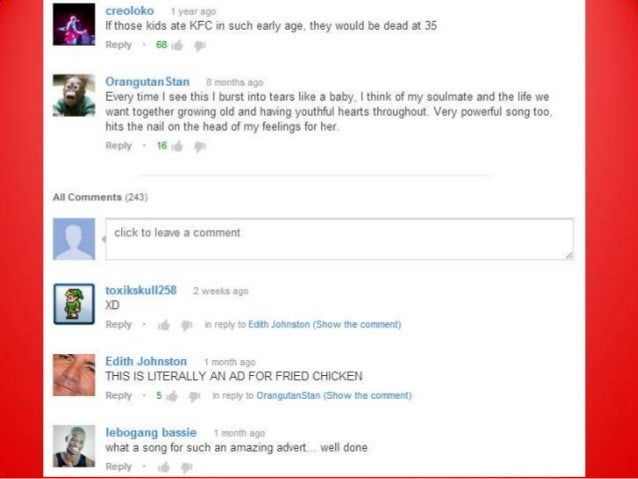The height and width of the screenshot is (479, 638).
Task: Show the comment Edith Johnston replied to
Action: [x=367, y=396]
